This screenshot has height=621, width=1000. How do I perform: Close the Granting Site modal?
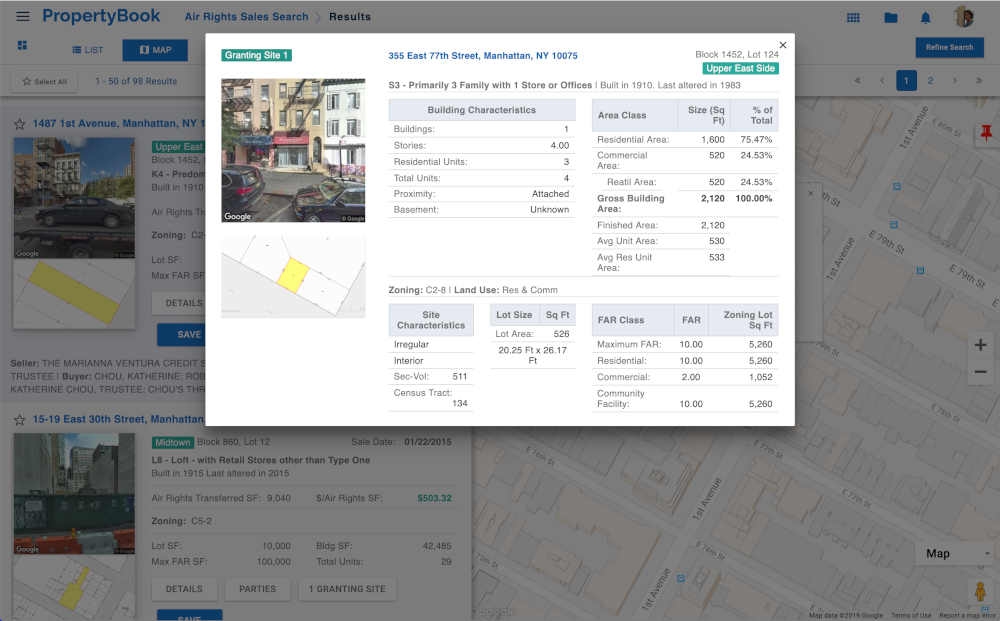(783, 45)
